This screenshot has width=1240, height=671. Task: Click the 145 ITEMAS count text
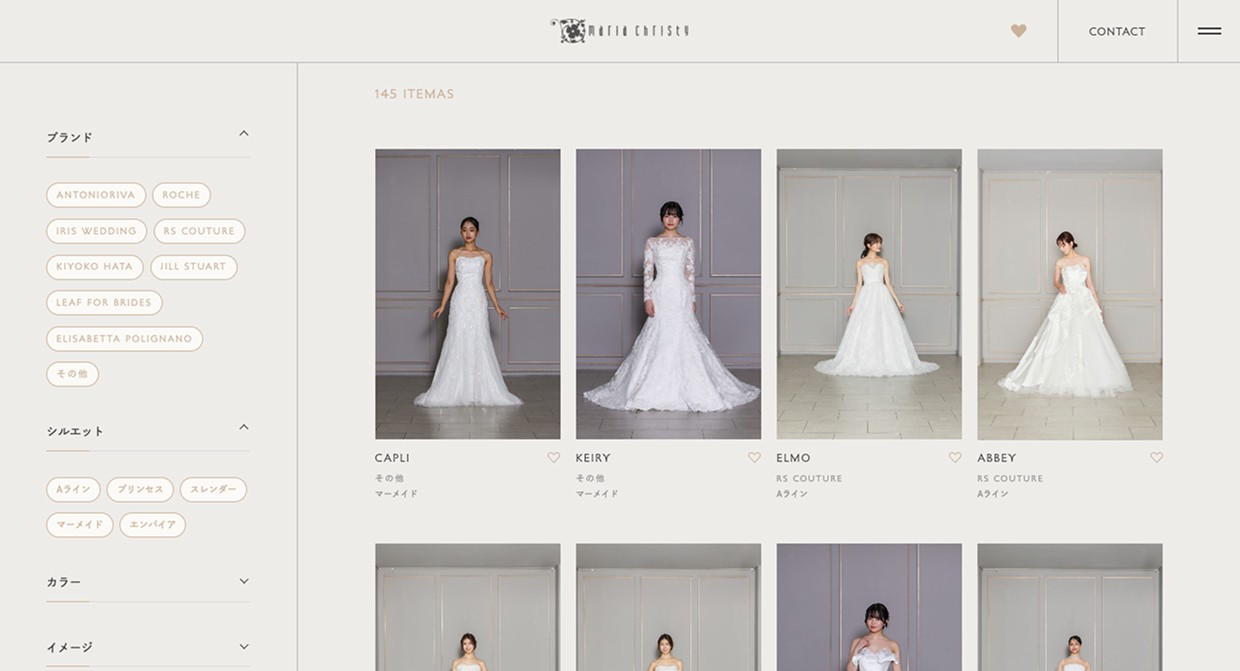(x=414, y=94)
